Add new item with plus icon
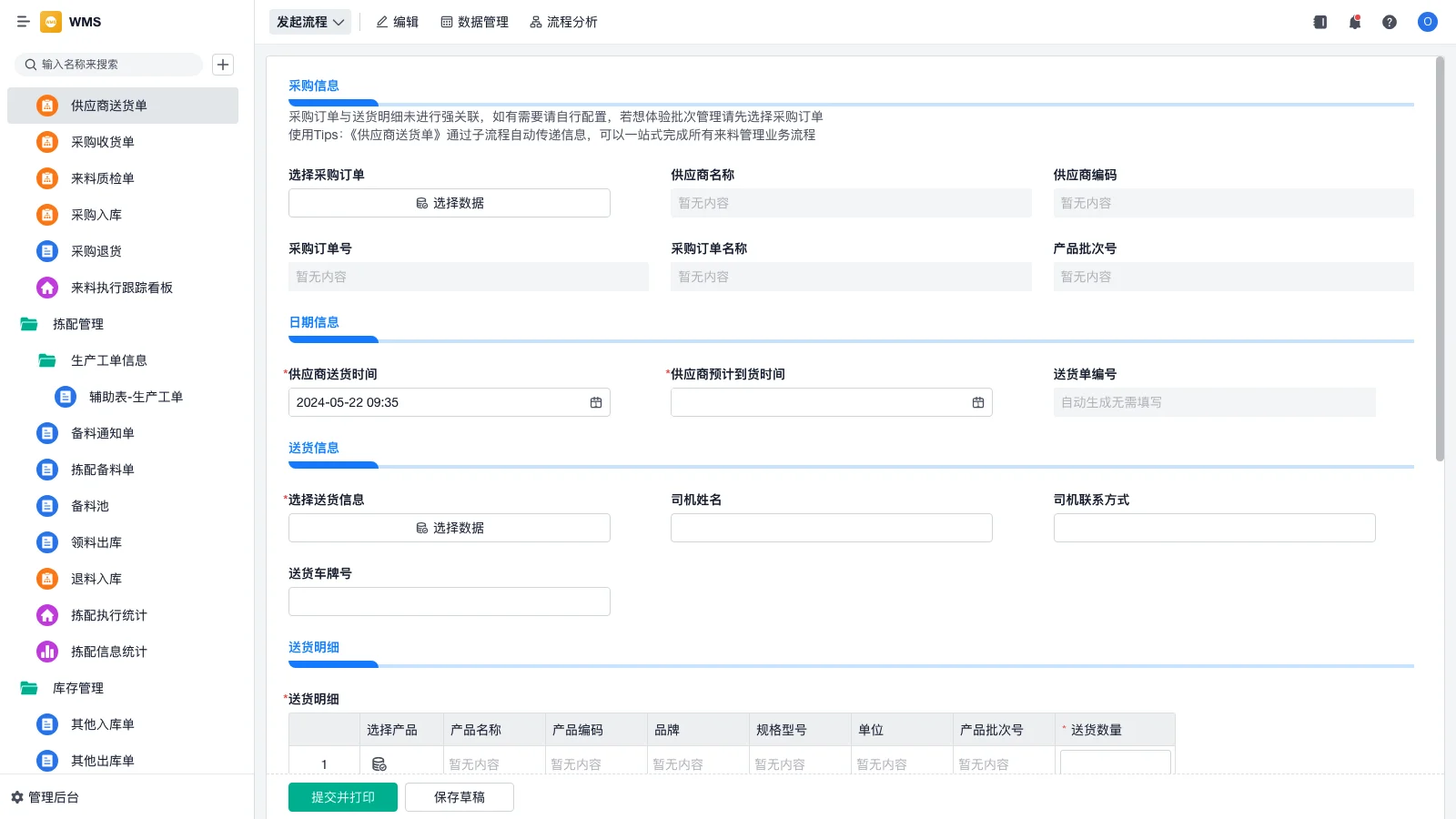1456x819 pixels. pos(223,65)
